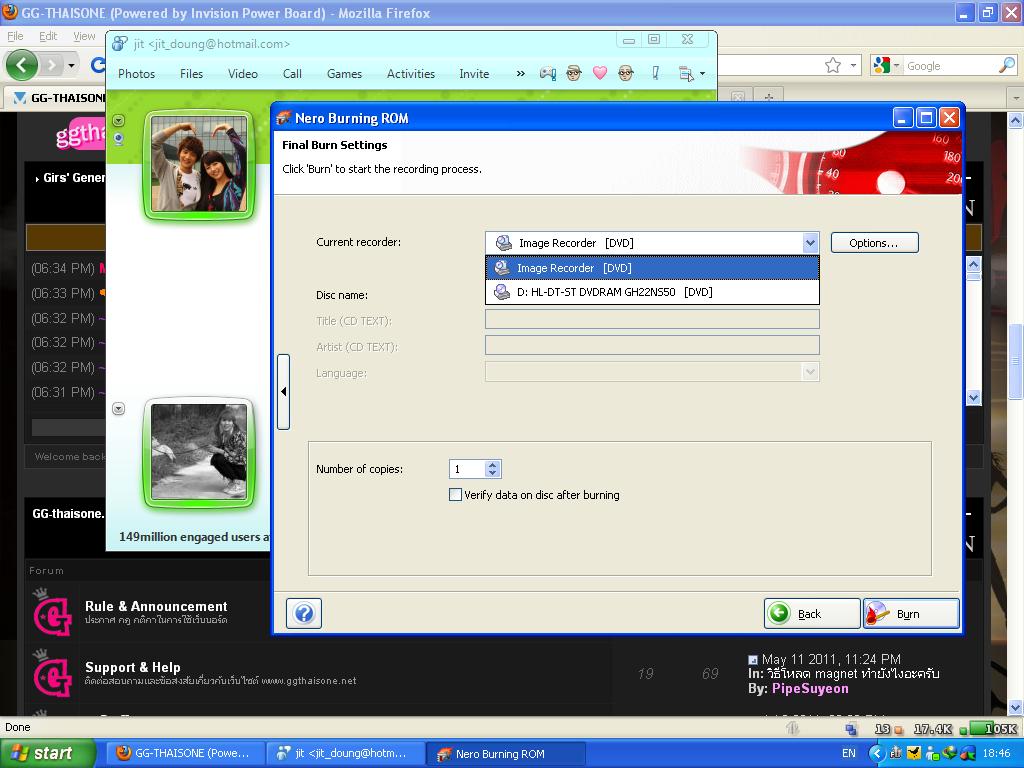Click the Number of copies field
The image size is (1024, 768).
coord(468,469)
